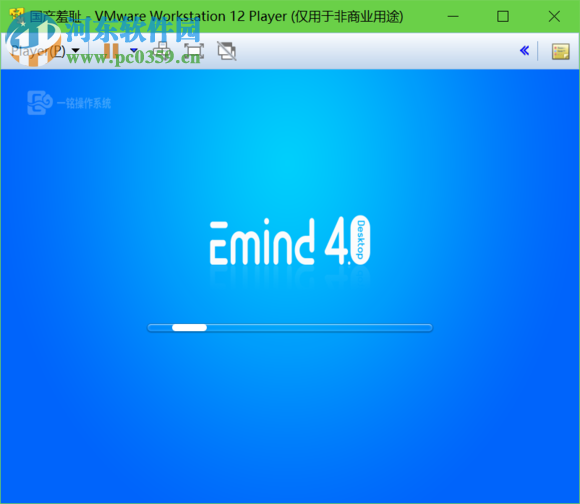
Task: Send Ctrl+Alt+Del to the virtual machine
Action: tap(161, 51)
